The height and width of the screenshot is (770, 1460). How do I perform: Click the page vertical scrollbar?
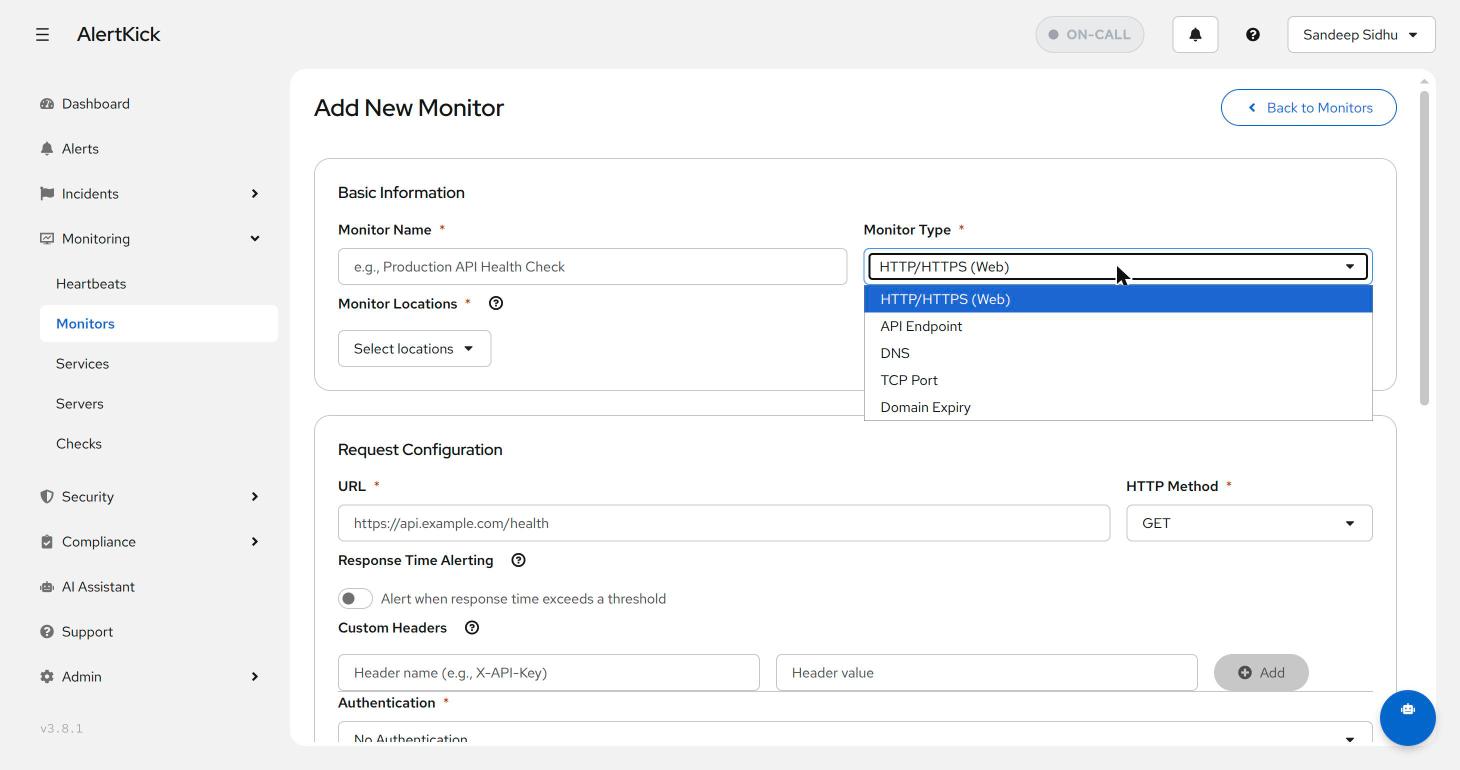1424,248
